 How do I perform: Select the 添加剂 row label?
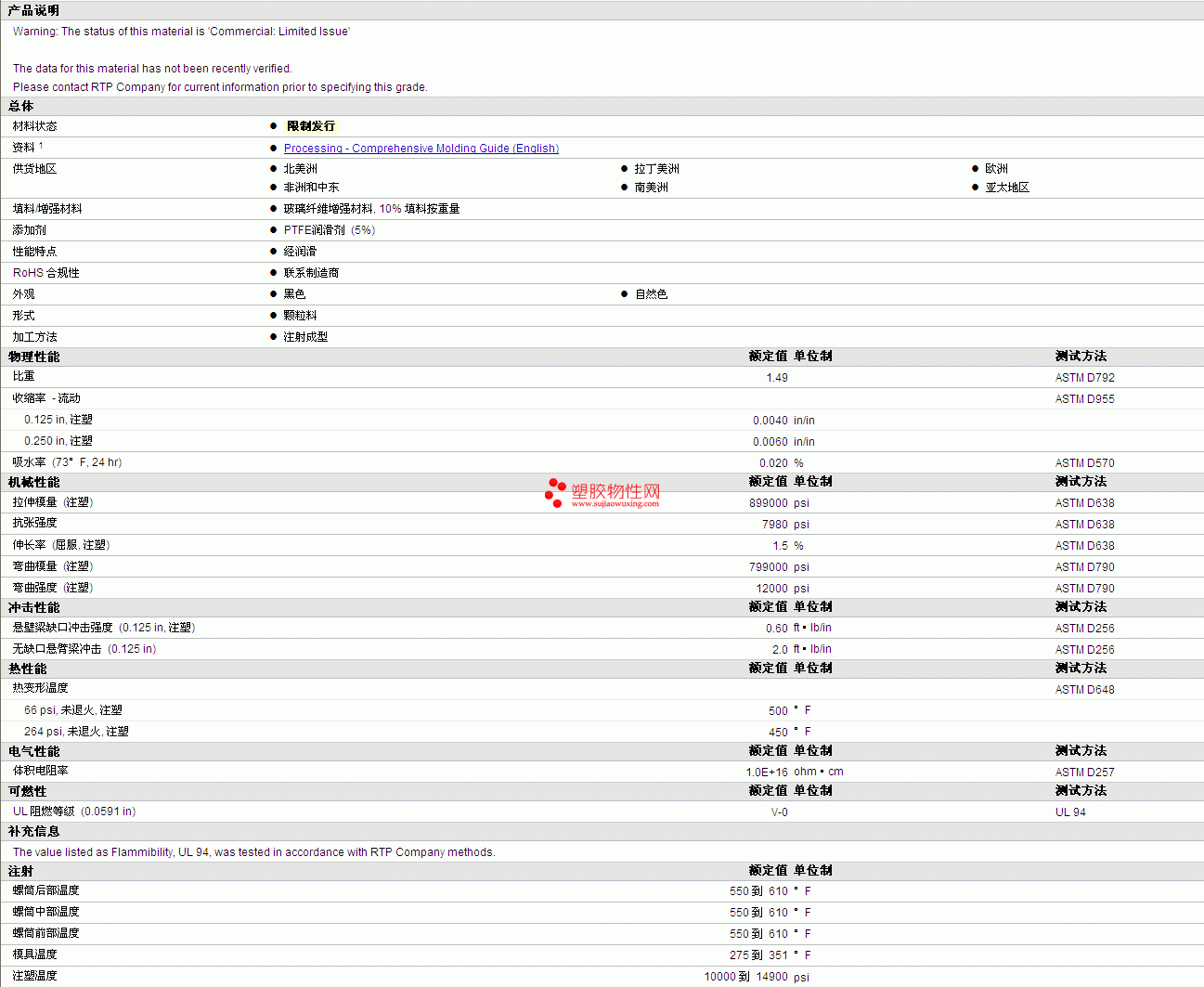pyautogui.click(x=29, y=230)
